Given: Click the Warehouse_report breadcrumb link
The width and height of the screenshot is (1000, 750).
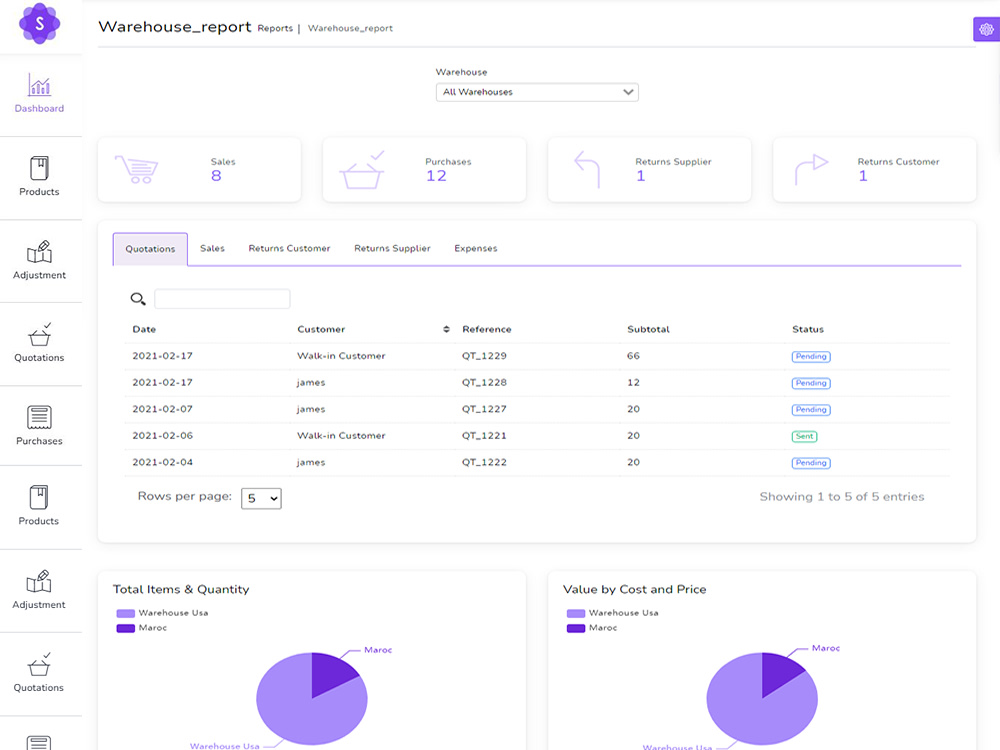Looking at the screenshot, I should pyautogui.click(x=350, y=28).
